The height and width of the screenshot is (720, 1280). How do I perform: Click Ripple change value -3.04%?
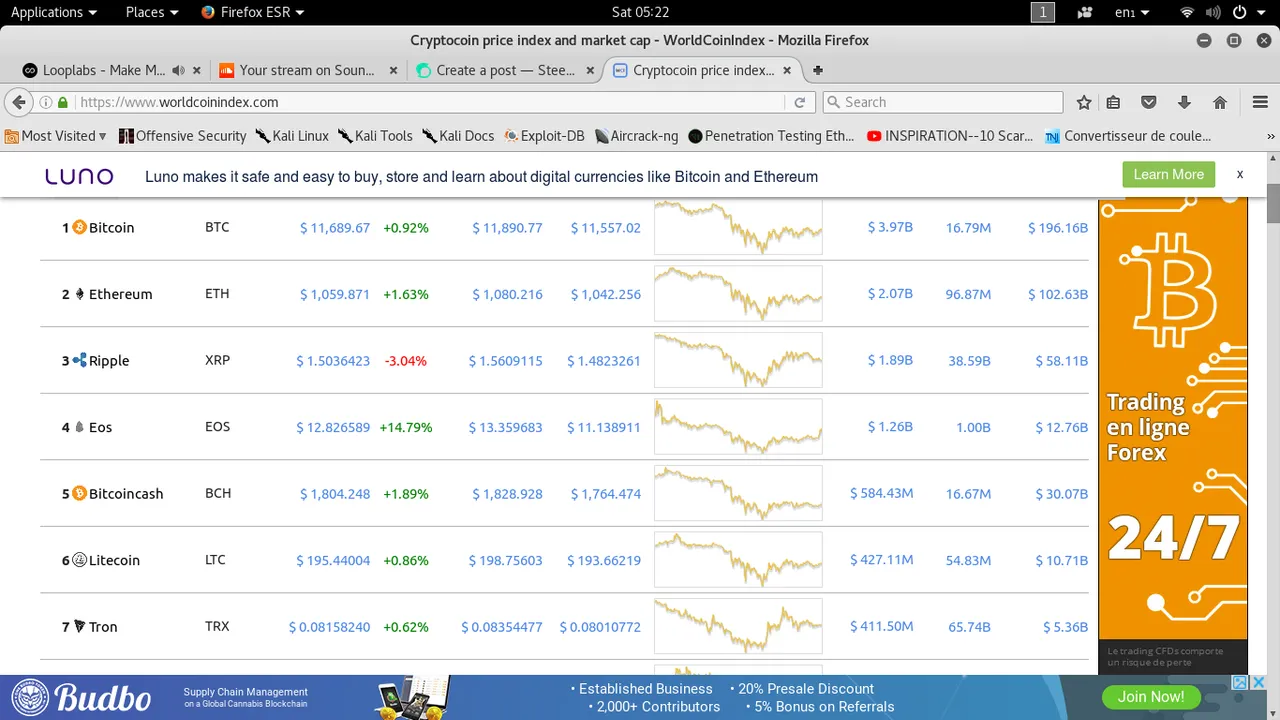click(406, 361)
